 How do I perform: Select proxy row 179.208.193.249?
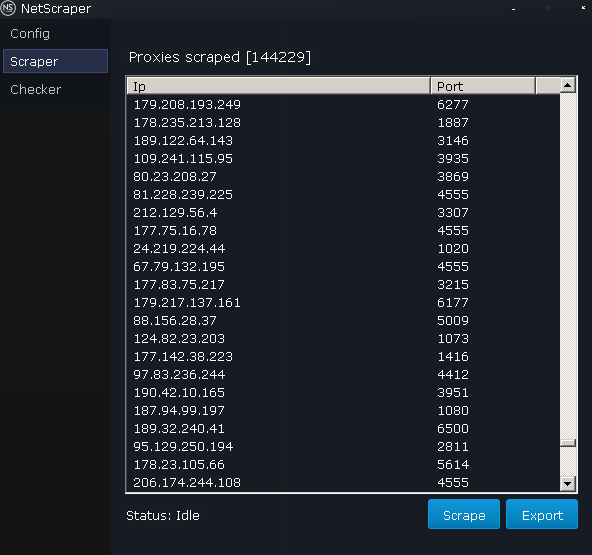click(x=343, y=105)
